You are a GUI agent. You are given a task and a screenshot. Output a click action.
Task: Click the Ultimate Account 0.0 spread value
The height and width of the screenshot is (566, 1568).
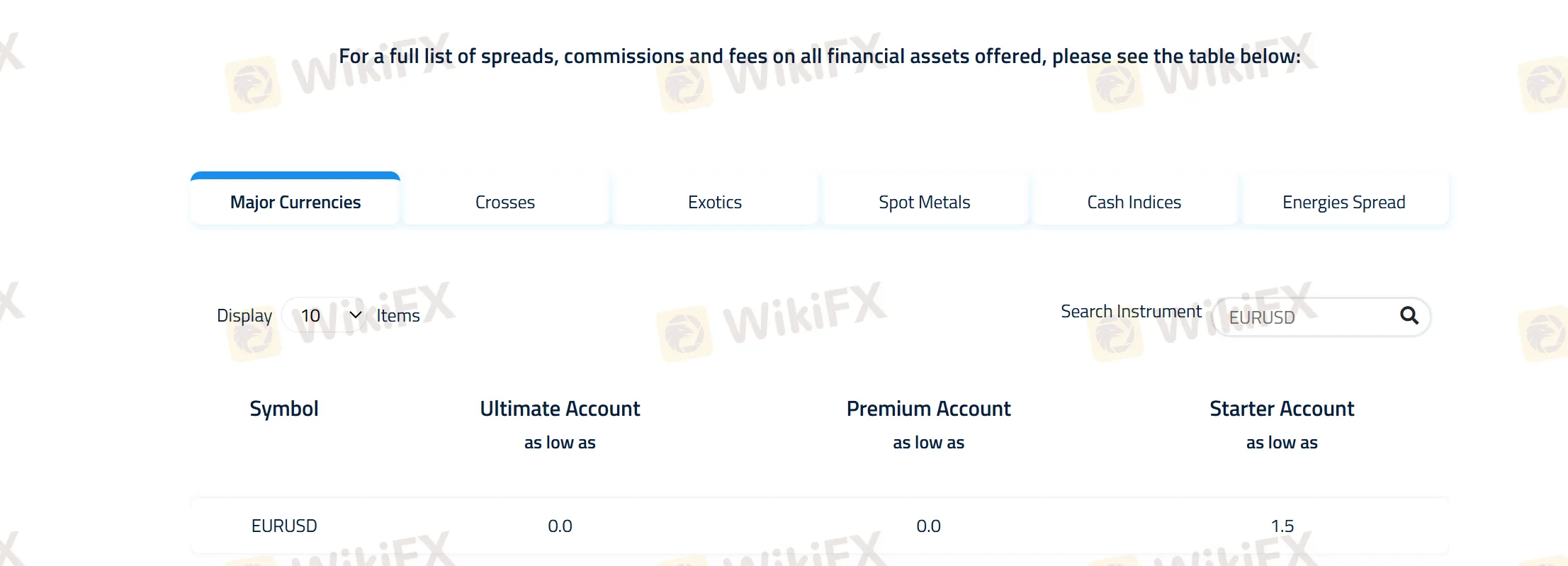[560, 526]
